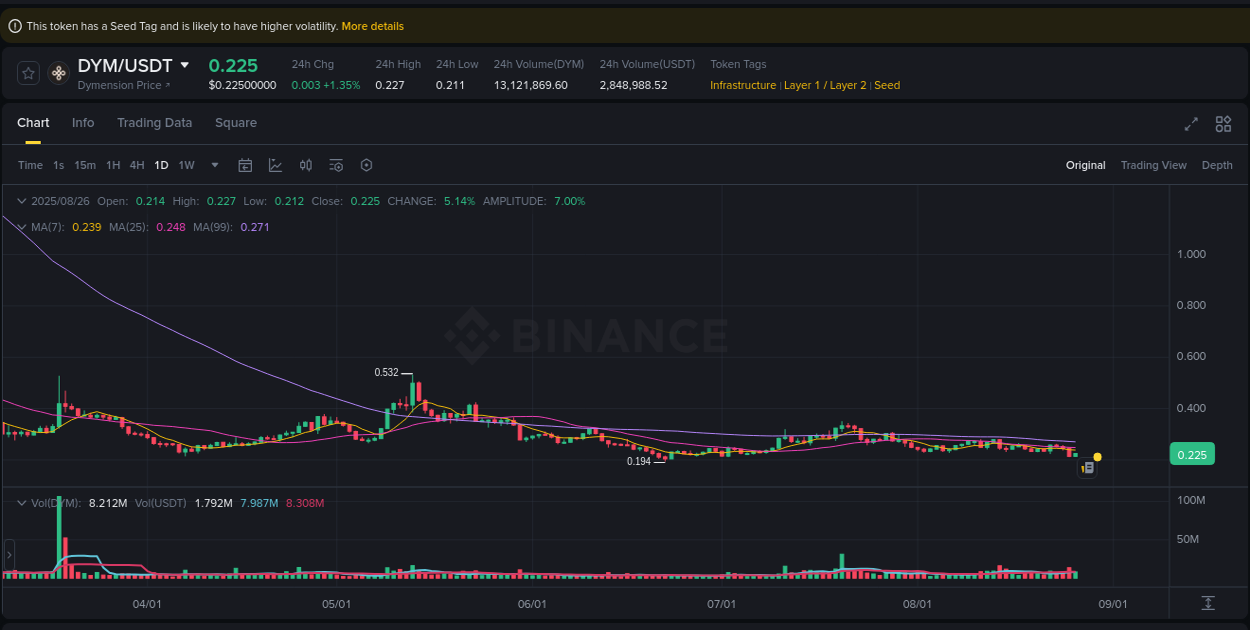The height and width of the screenshot is (630, 1250).
Task: Enter fullscreen via the diagonal arrows icon
Action: click(1190, 123)
